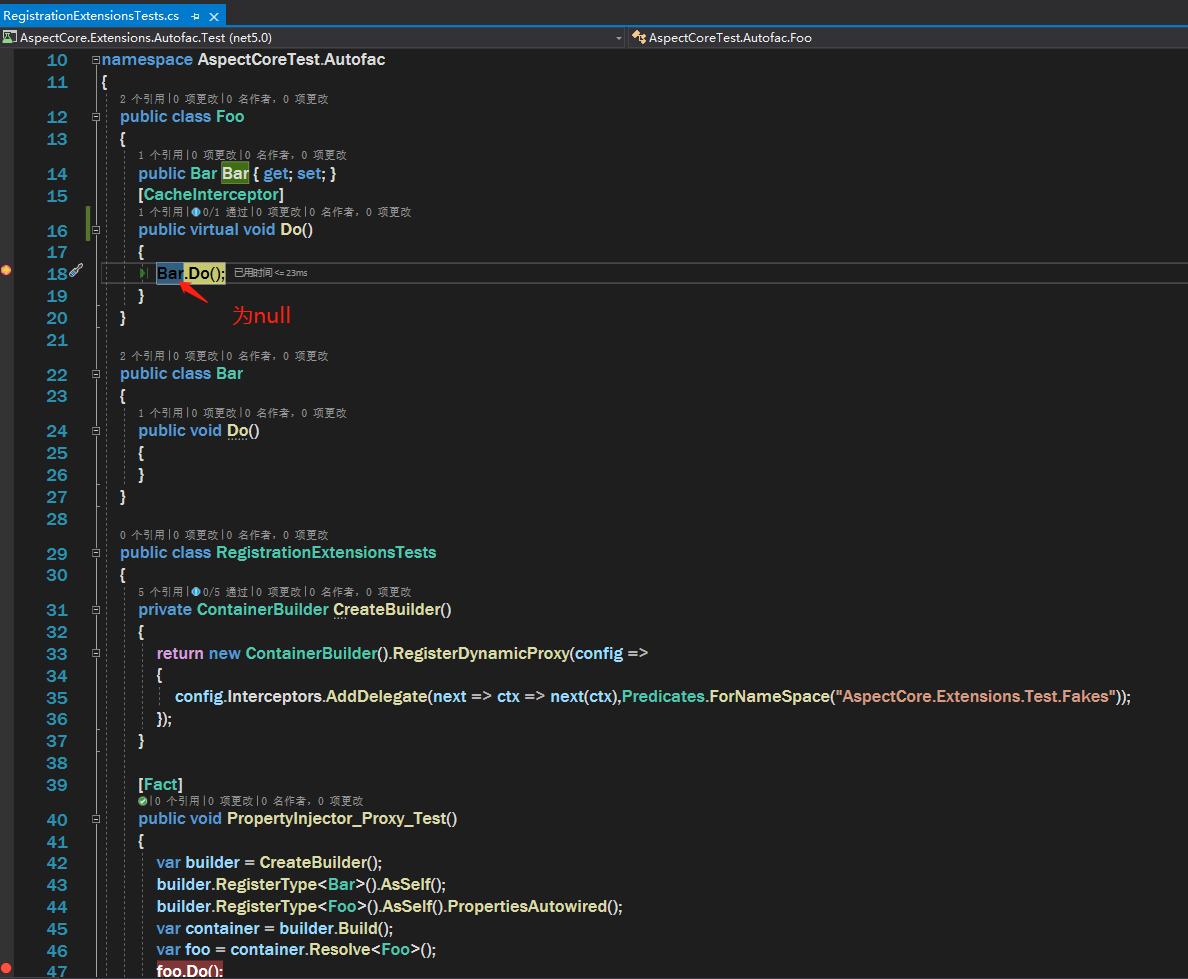Collapse the class Bar outline
The image size is (1188, 979).
pyautogui.click(x=96, y=374)
